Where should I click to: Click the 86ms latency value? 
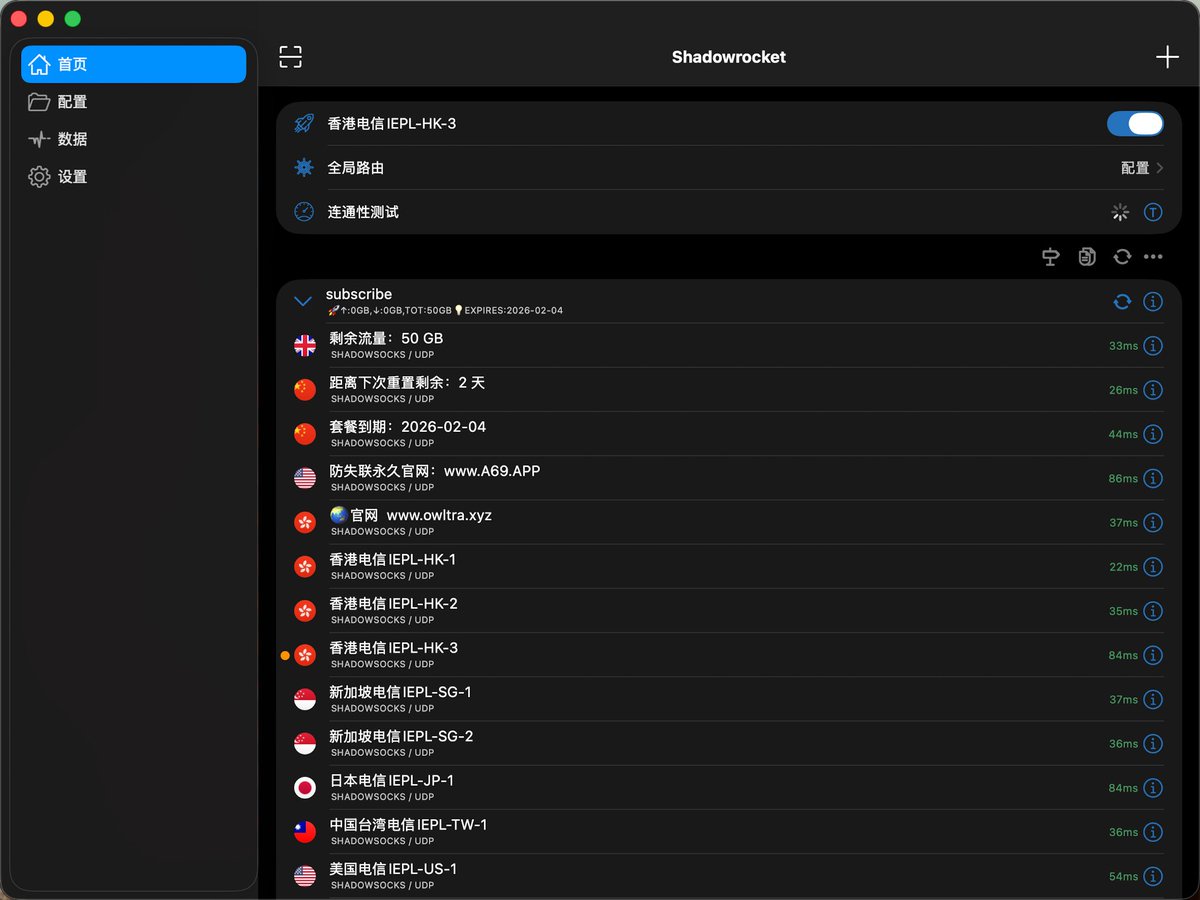(x=1123, y=479)
